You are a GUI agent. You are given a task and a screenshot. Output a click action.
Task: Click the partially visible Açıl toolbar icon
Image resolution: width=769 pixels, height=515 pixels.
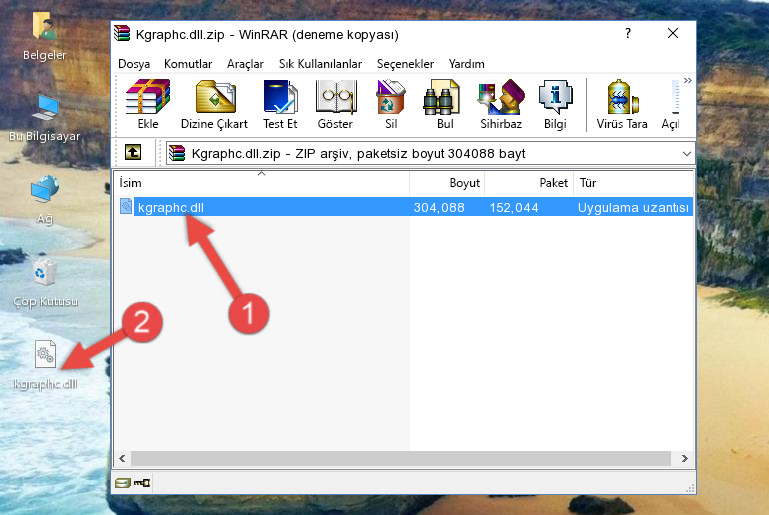click(670, 104)
